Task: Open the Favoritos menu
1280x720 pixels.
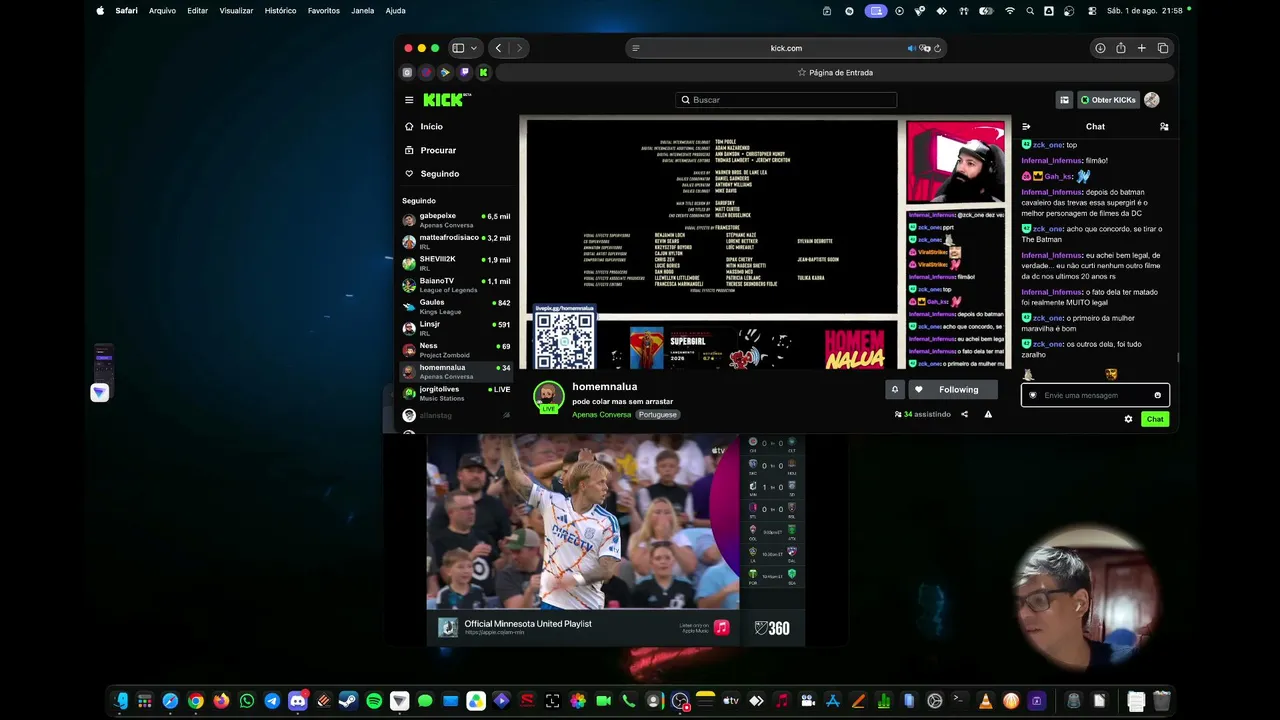Action: click(324, 11)
